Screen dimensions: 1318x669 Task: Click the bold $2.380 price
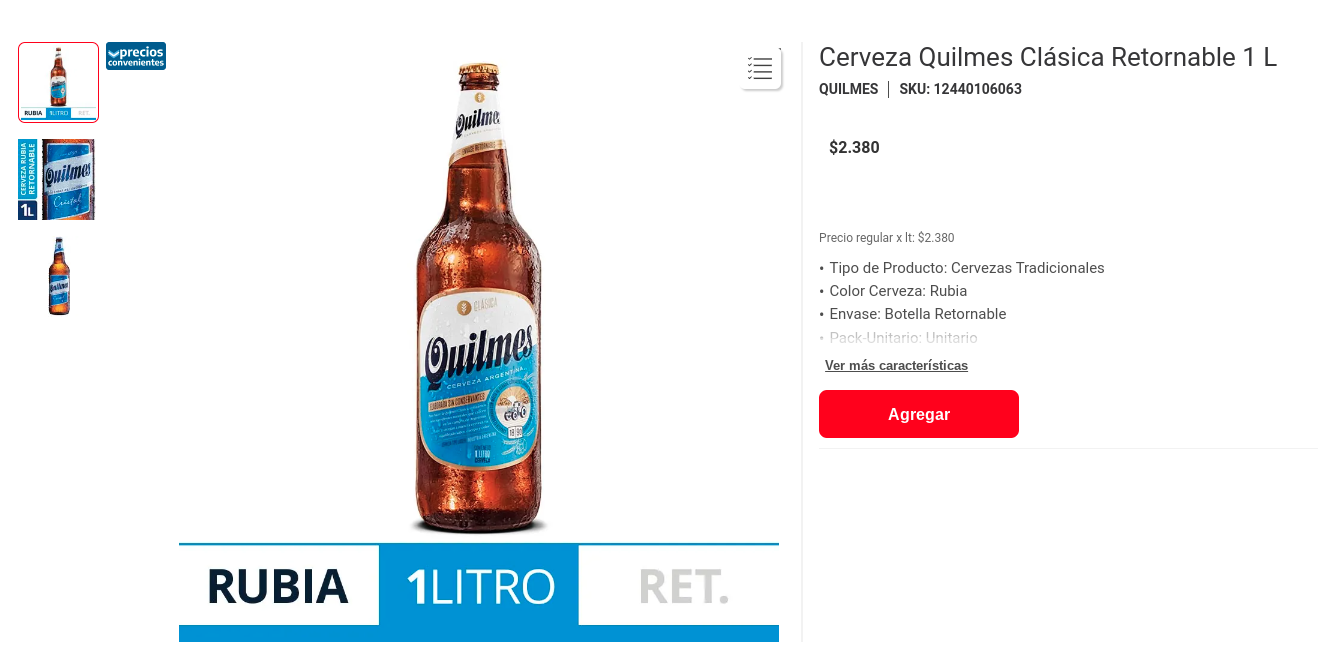click(x=854, y=148)
